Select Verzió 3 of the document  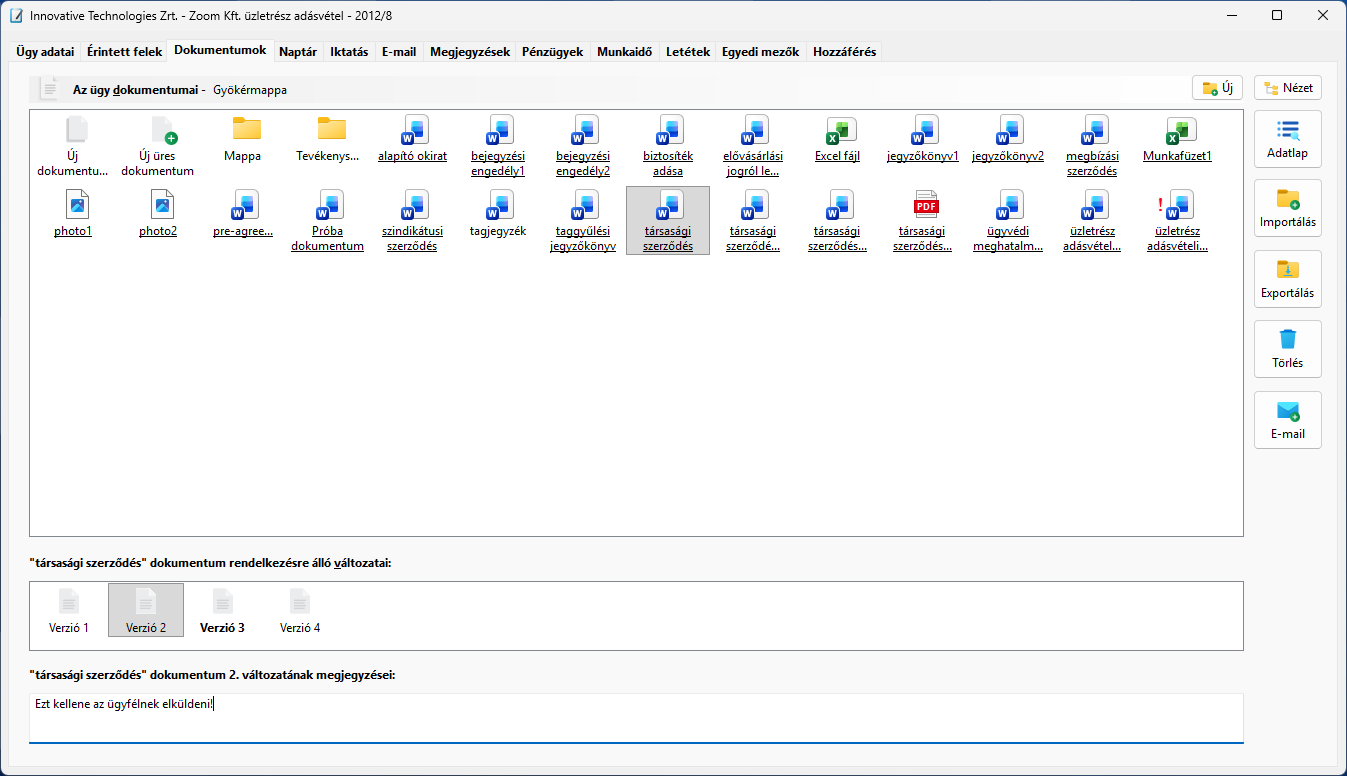[222, 611]
